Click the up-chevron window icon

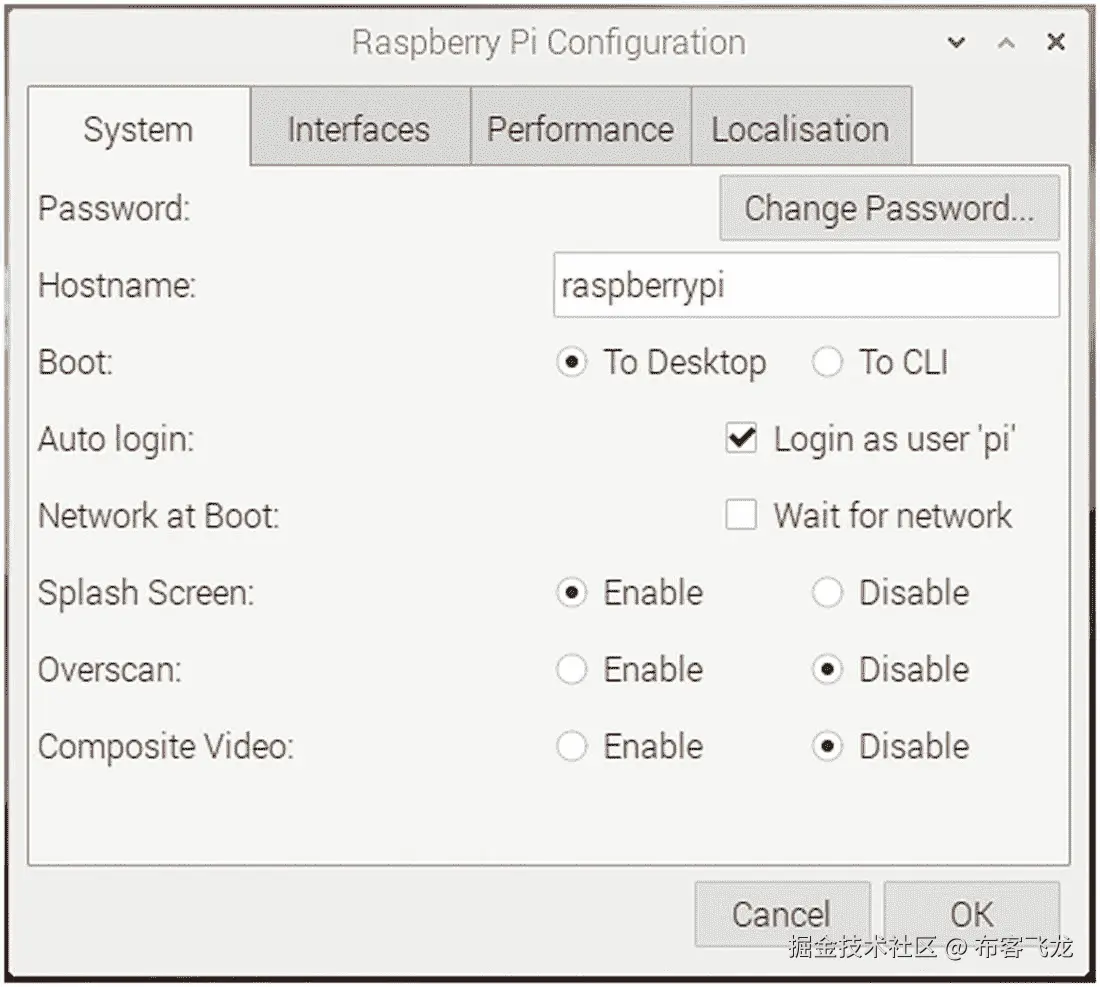tap(1004, 43)
